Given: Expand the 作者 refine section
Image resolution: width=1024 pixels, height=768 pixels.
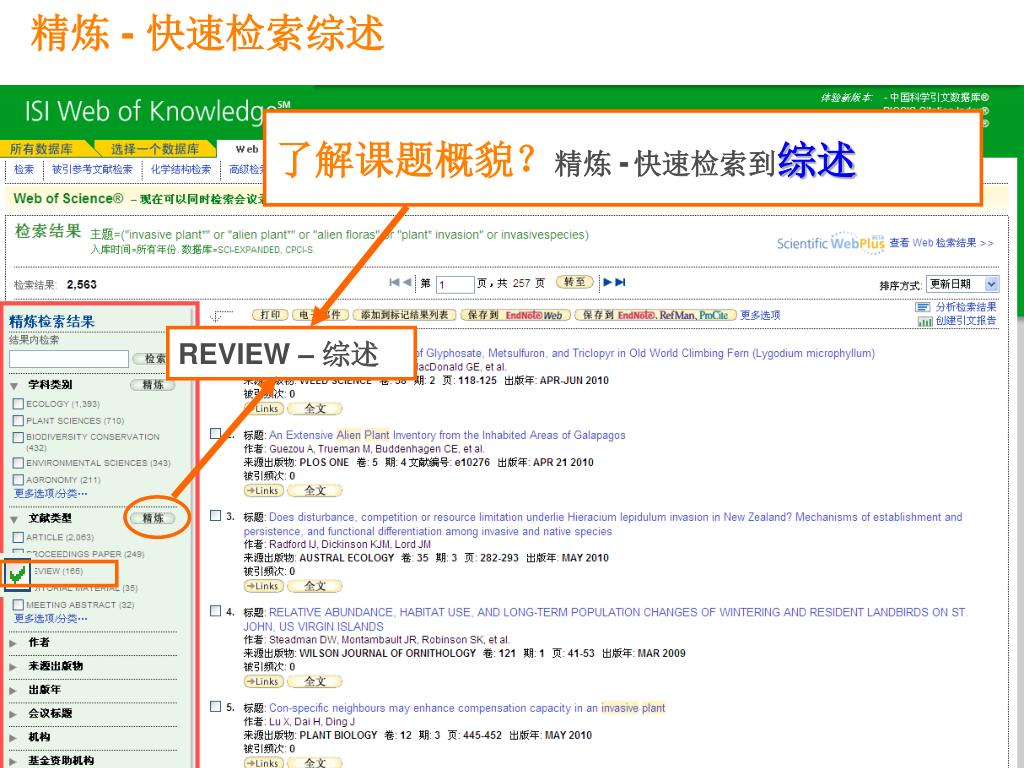Looking at the screenshot, I should (14, 643).
